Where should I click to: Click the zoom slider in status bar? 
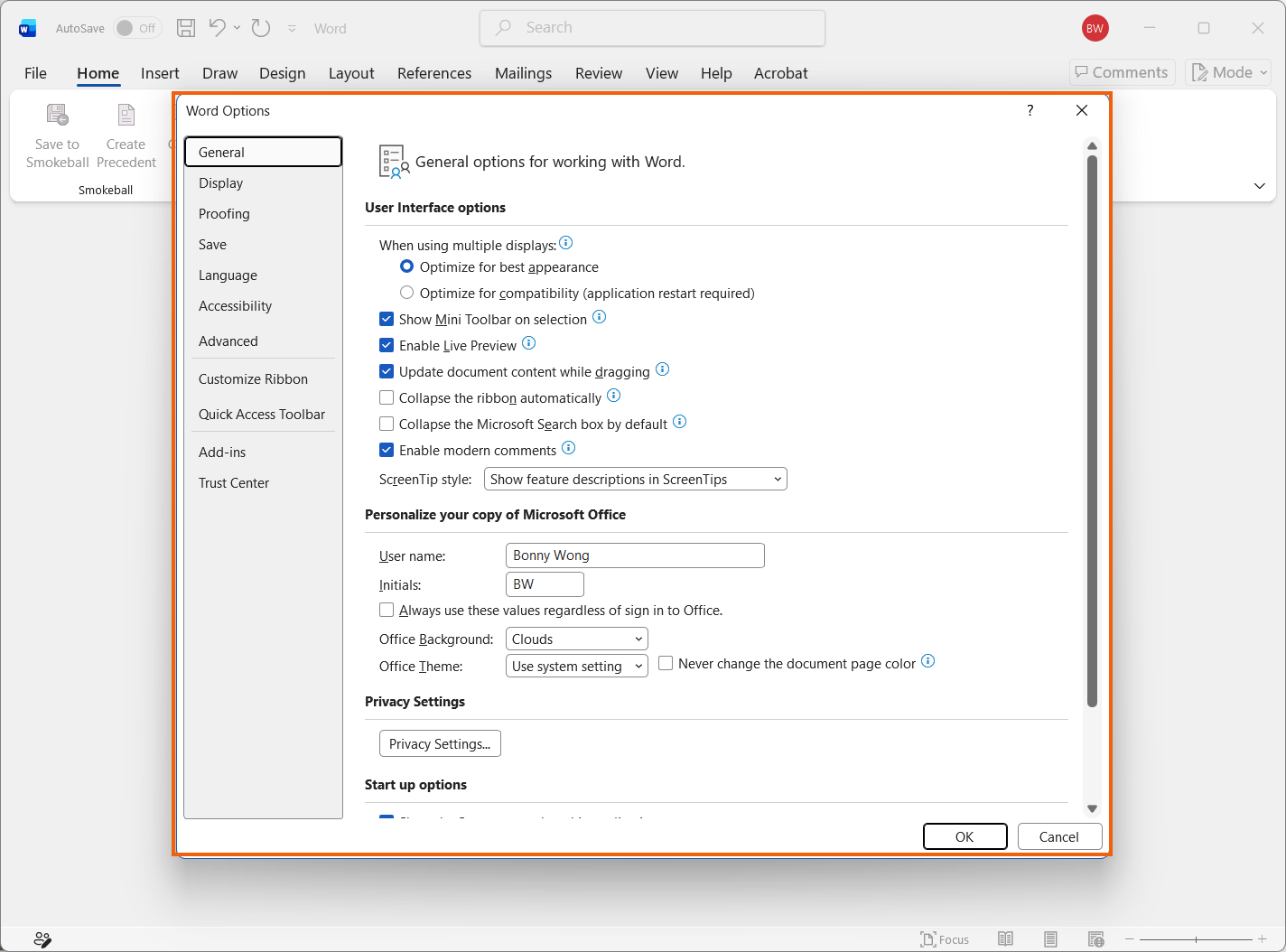pos(1196,940)
